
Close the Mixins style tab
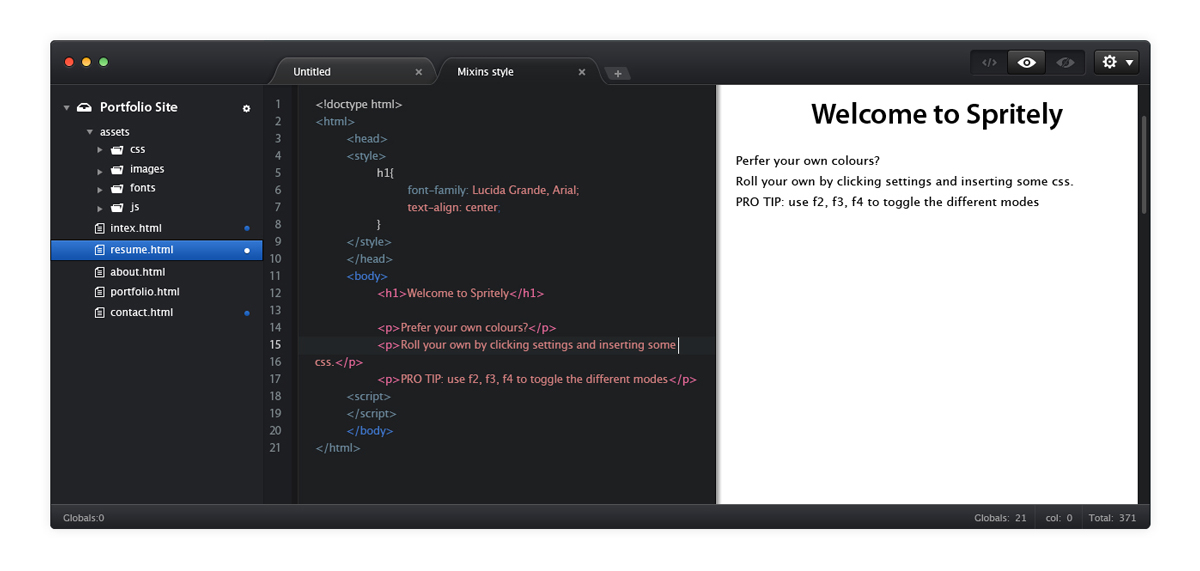coord(582,72)
